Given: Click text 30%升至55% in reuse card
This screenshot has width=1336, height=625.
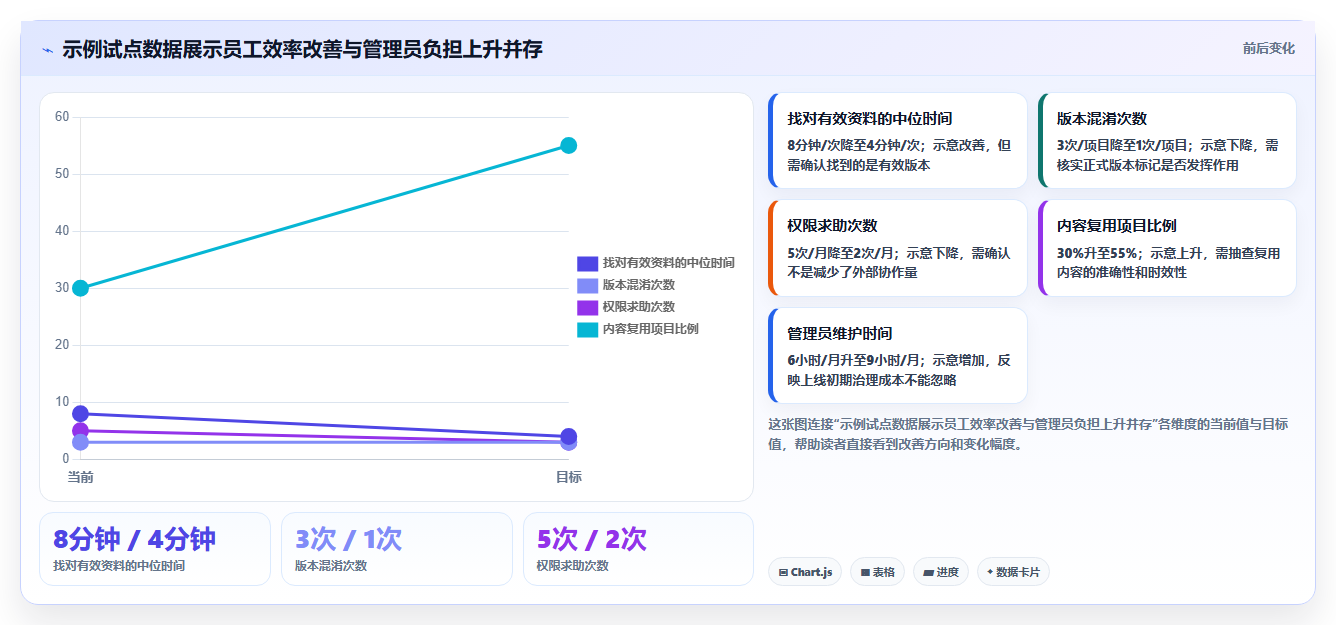Looking at the screenshot, I should (x=1099, y=253).
